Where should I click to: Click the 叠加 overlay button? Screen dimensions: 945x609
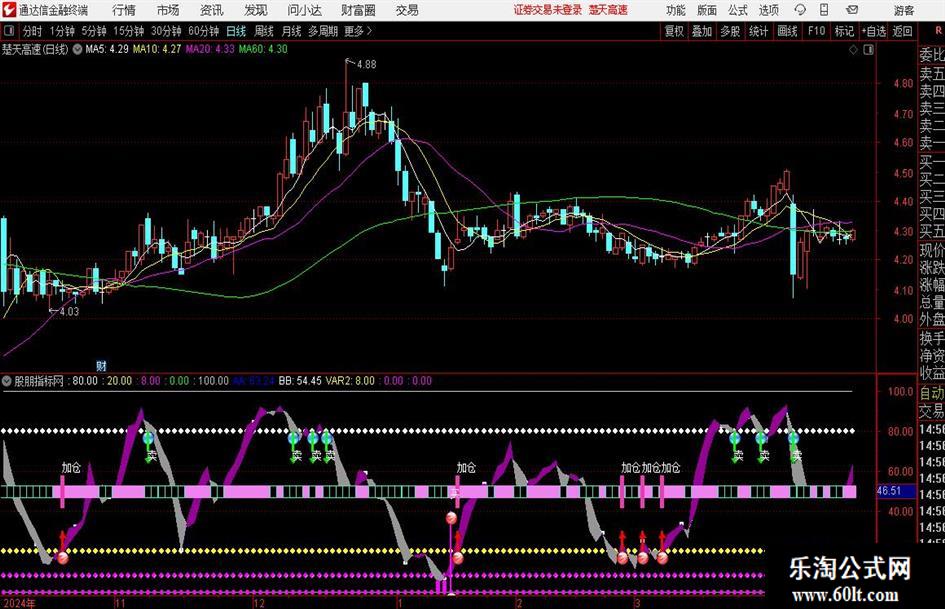(702, 31)
